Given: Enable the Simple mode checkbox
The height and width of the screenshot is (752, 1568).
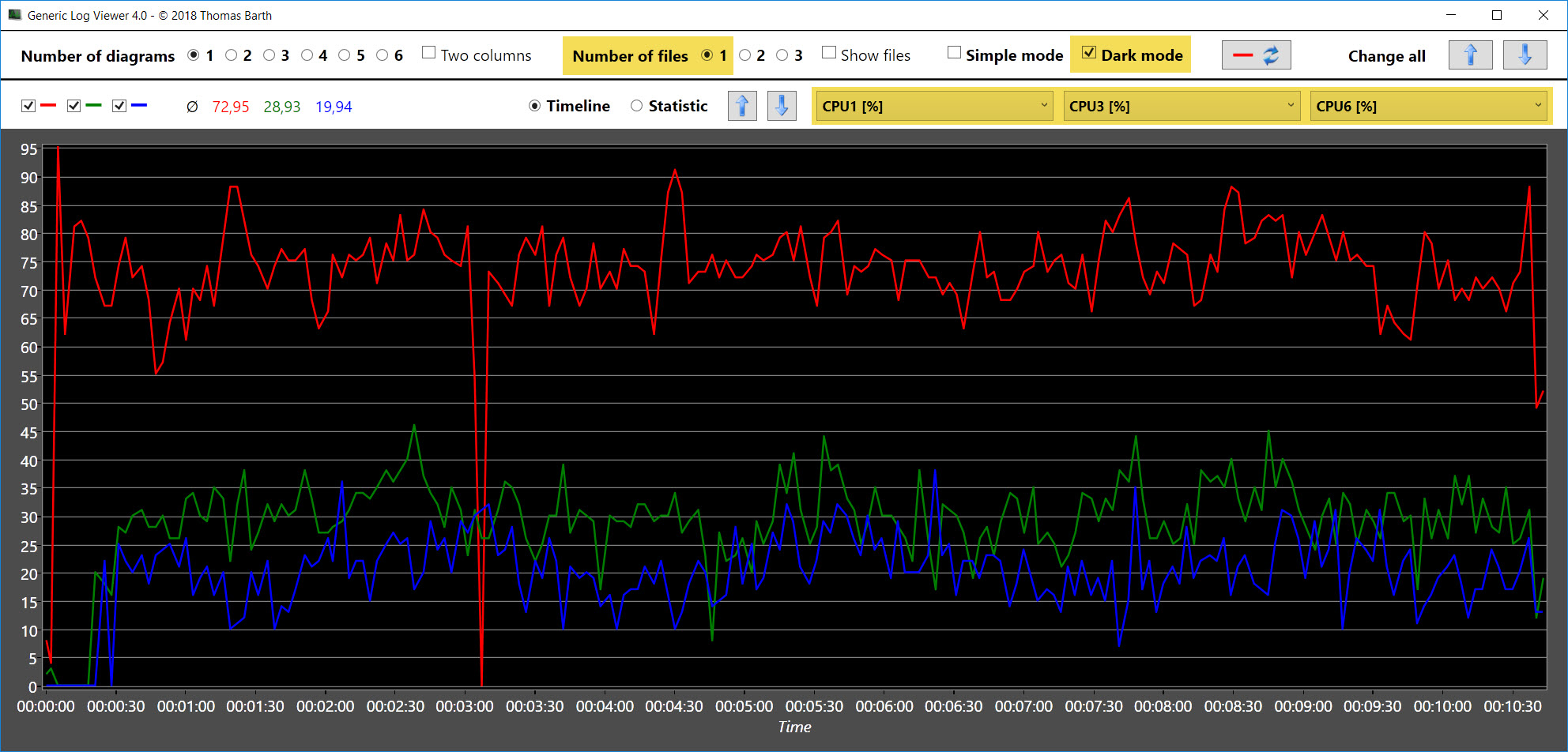Looking at the screenshot, I should (x=955, y=53).
